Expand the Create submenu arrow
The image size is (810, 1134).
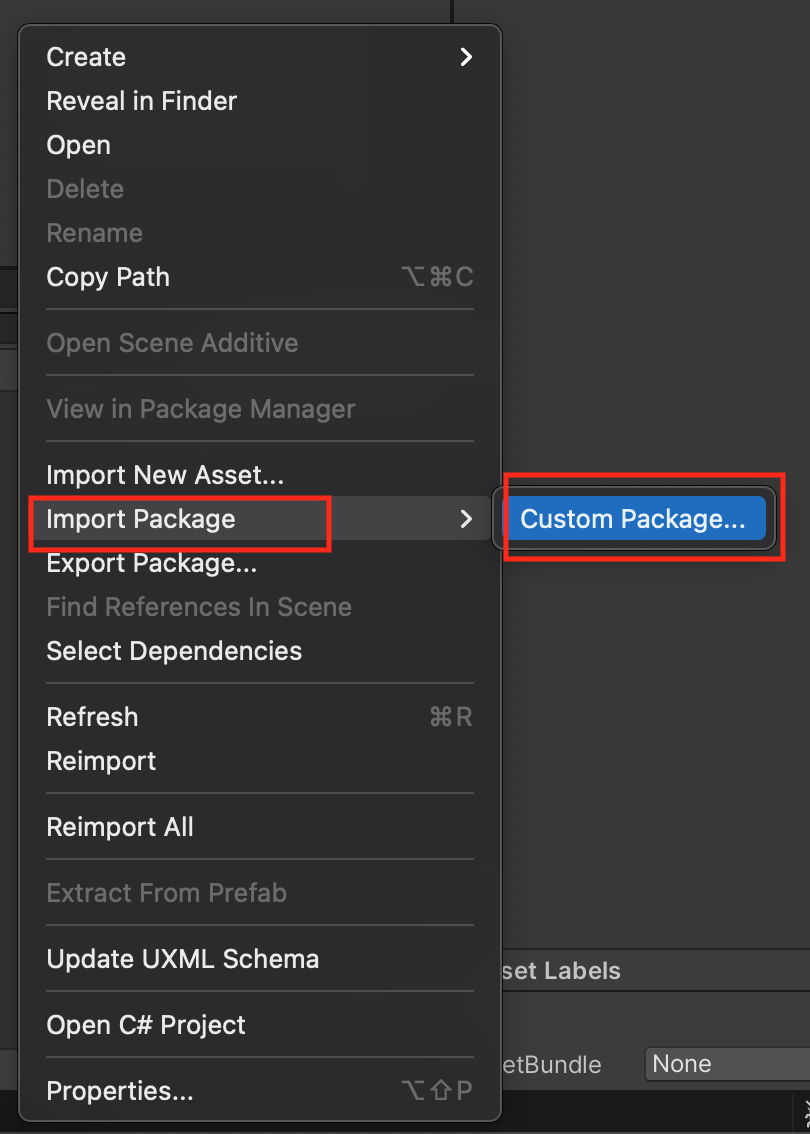[x=465, y=57]
